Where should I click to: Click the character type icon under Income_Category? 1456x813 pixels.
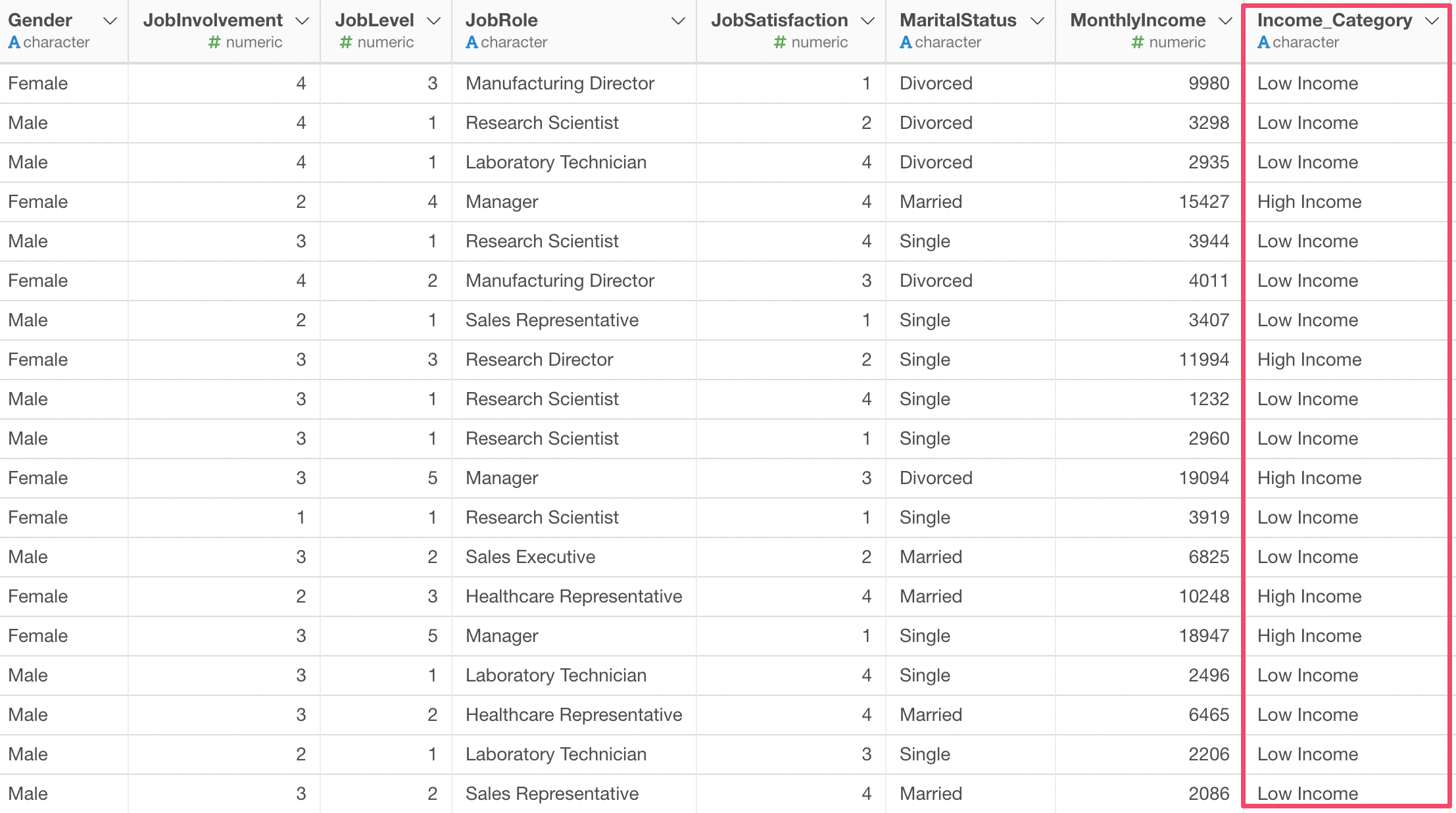1263,43
